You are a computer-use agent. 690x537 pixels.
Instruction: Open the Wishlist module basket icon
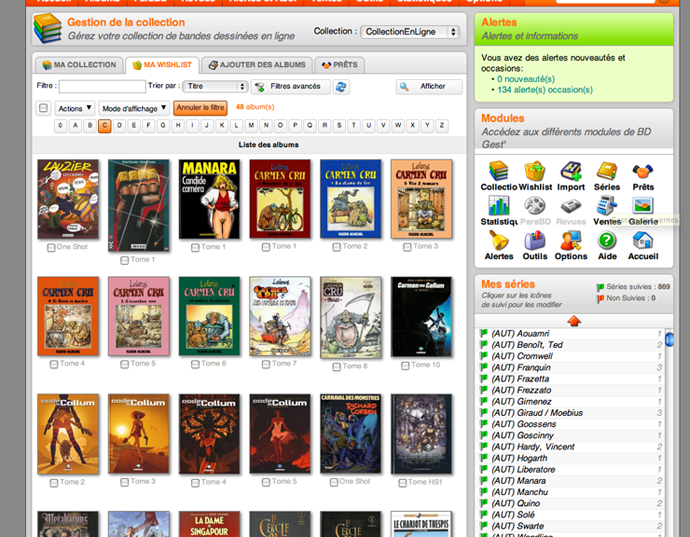[535, 171]
